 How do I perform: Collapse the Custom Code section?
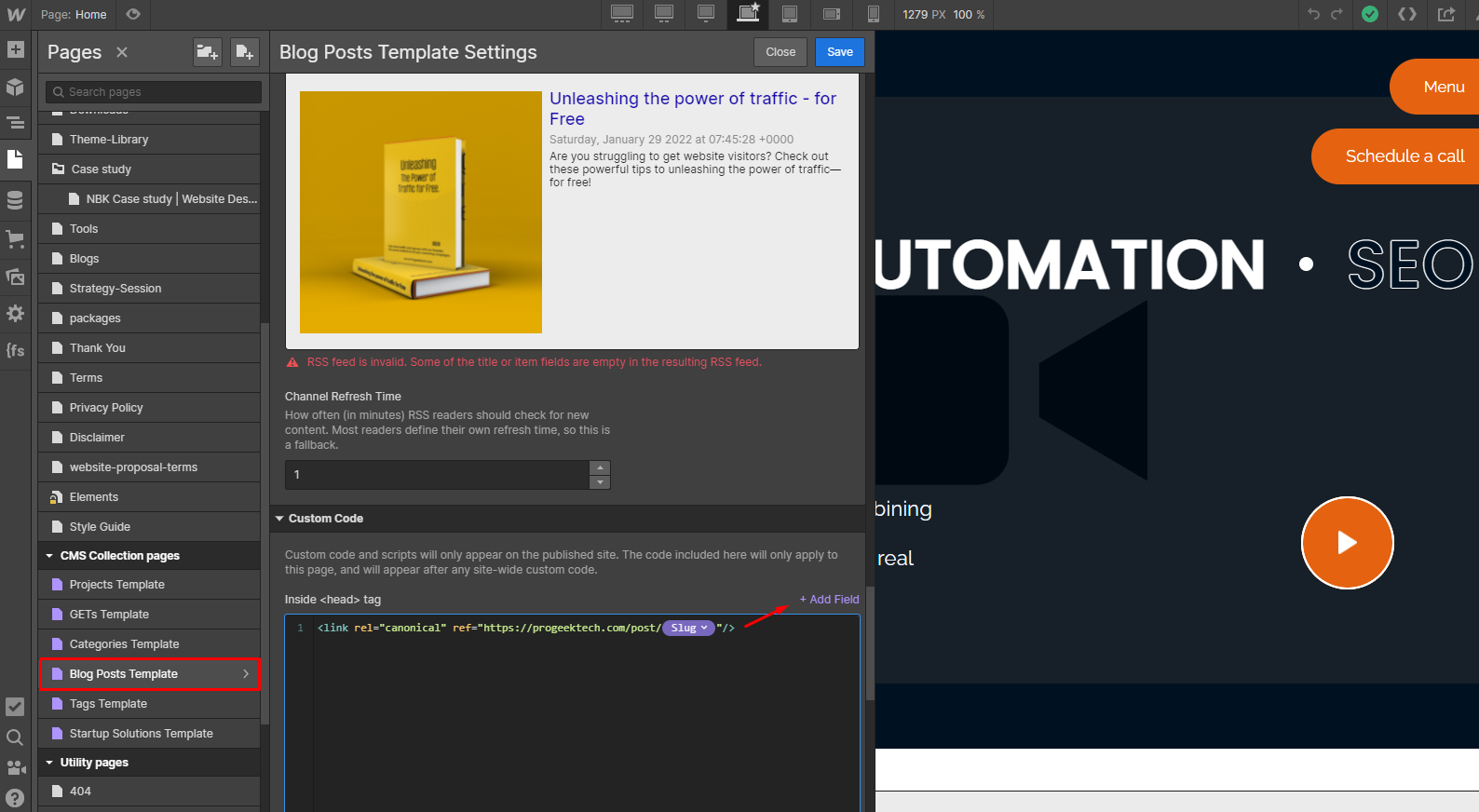click(279, 519)
